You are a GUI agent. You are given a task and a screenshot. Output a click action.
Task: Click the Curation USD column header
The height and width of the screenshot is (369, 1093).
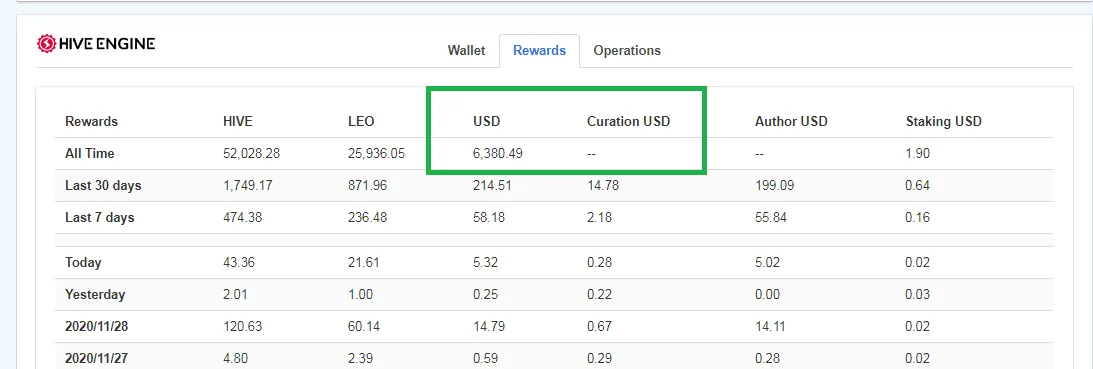coord(628,121)
